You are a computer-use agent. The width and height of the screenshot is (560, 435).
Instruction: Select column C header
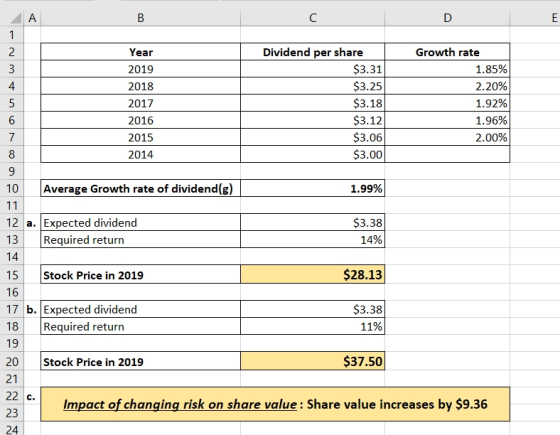(x=312, y=18)
